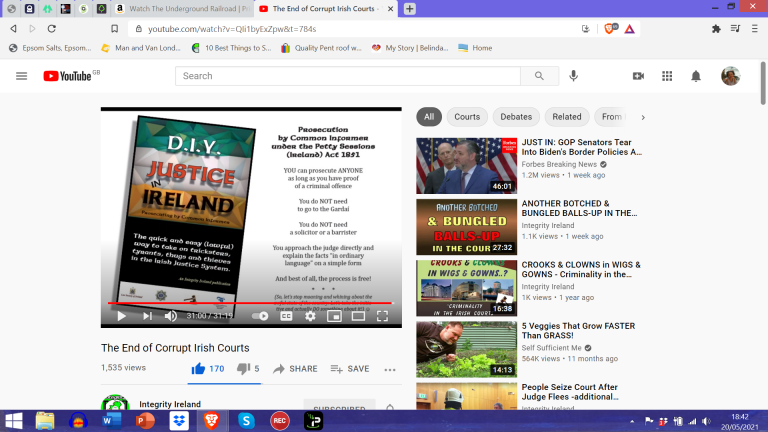Launch Word from the taskbar
Viewport: 768px width, 432px height.
point(112,421)
